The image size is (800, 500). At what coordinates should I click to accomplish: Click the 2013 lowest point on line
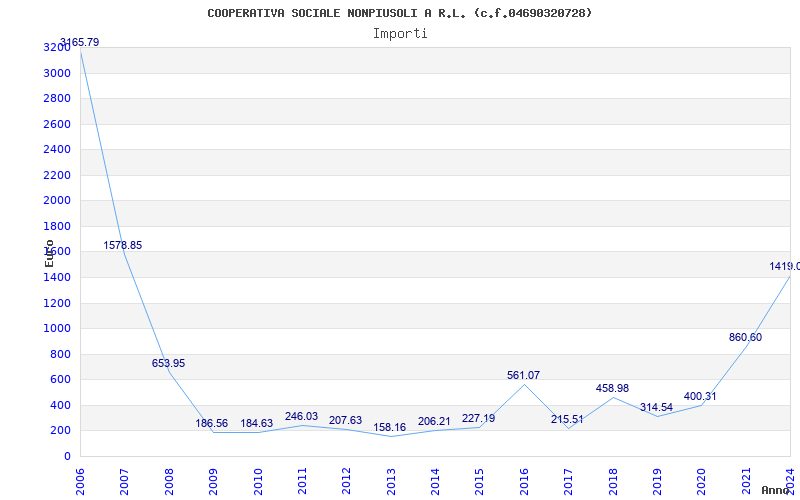coord(391,436)
